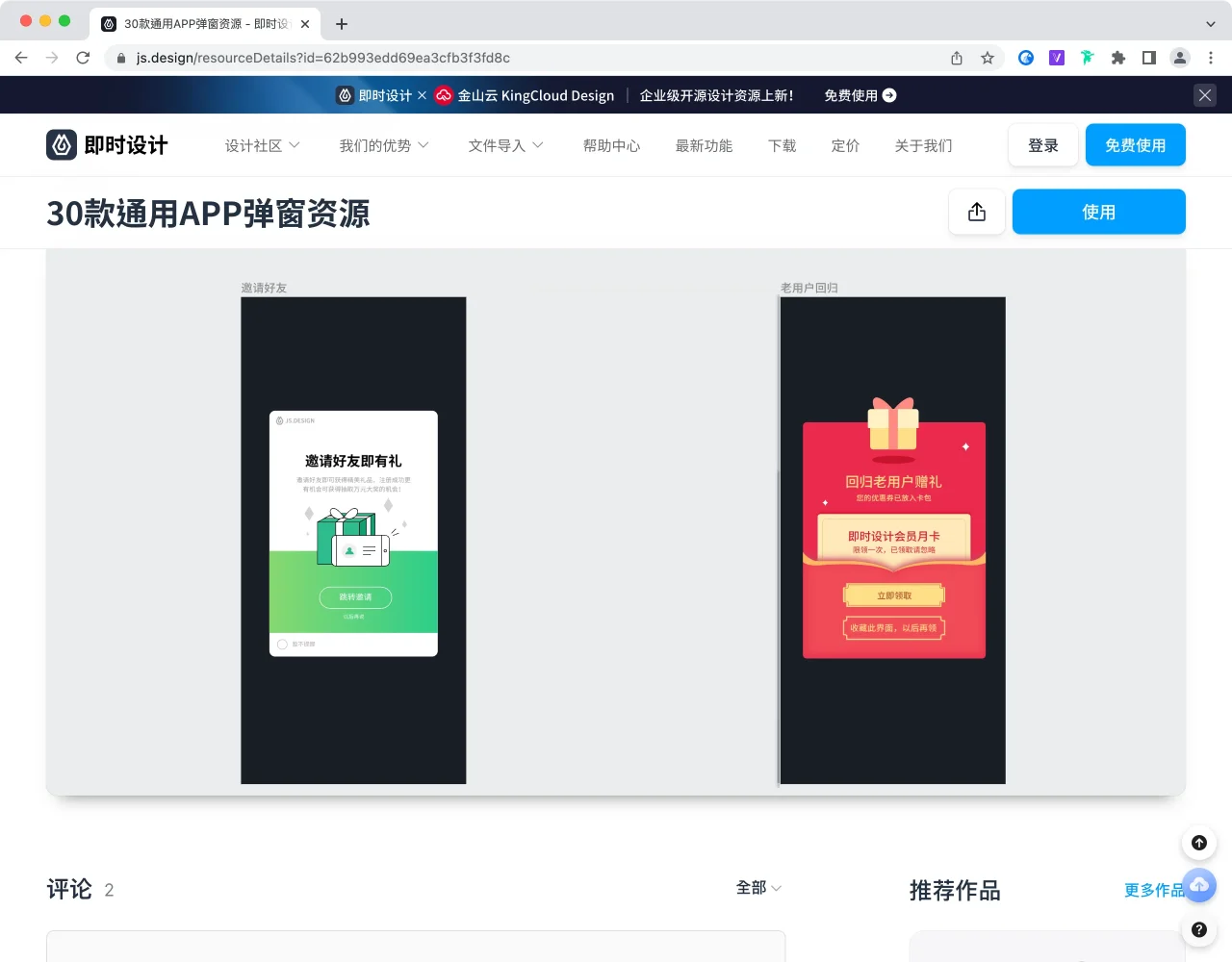
Task: Click the blue 免费使用 header button
Action: tap(1136, 145)
